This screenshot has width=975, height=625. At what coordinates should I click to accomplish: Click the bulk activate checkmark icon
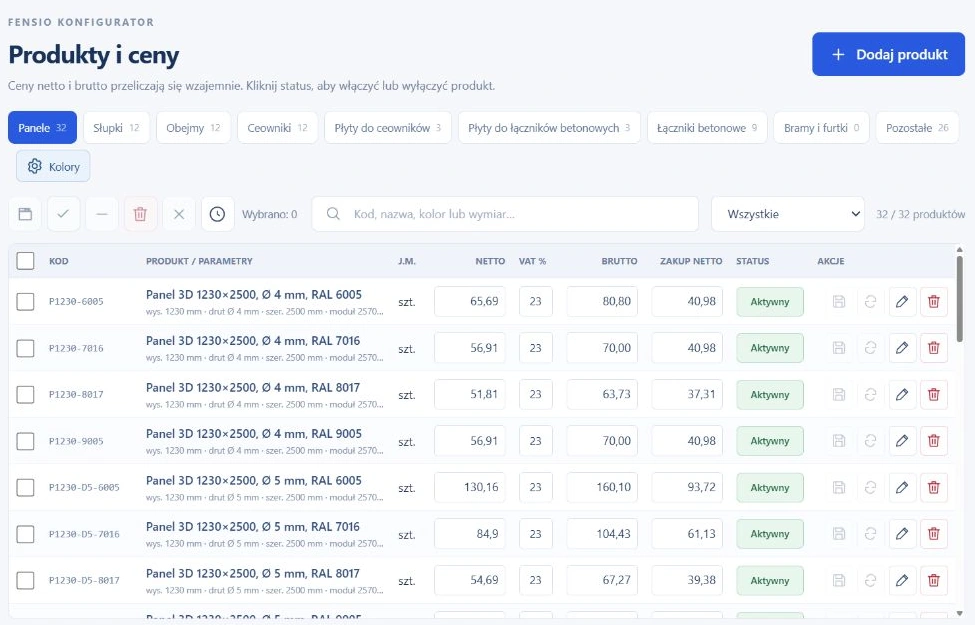click(x=63, y=214)
